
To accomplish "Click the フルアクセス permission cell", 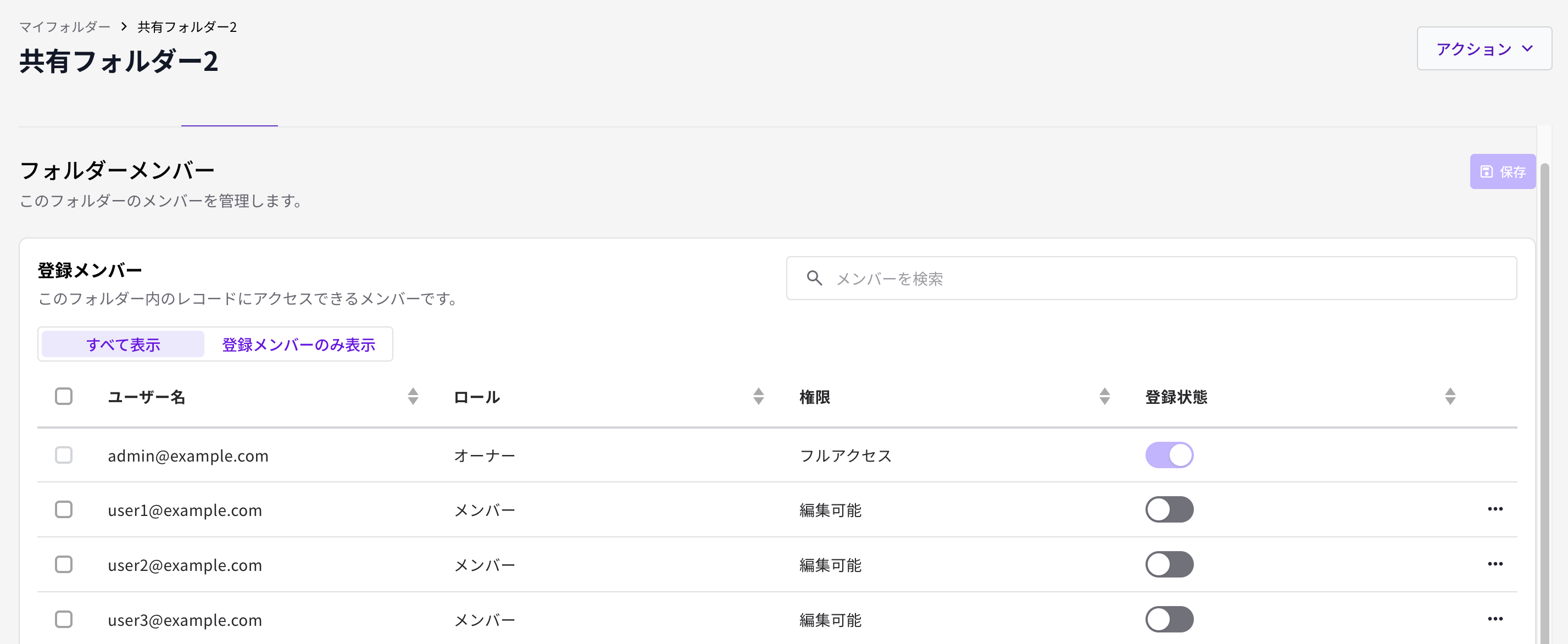I will (x=846, y=456).
